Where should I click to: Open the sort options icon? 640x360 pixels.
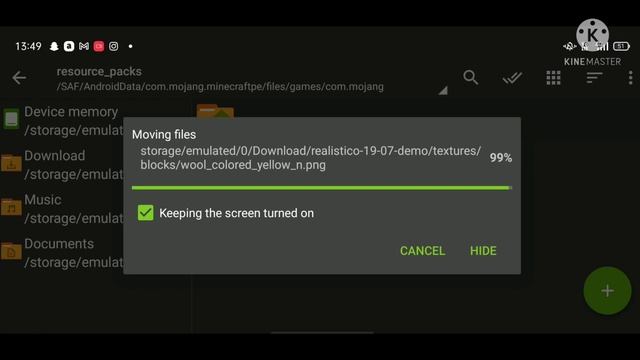coord(594,78)
